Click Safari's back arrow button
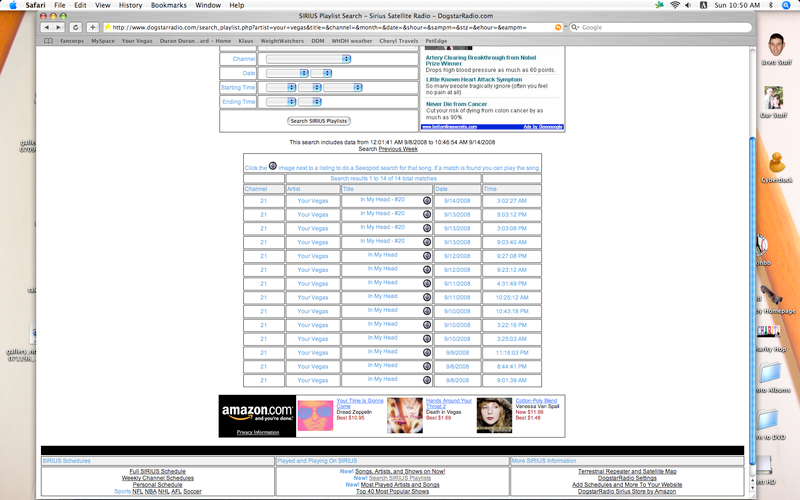Viewport: 800px width, 500px height. 50,27
